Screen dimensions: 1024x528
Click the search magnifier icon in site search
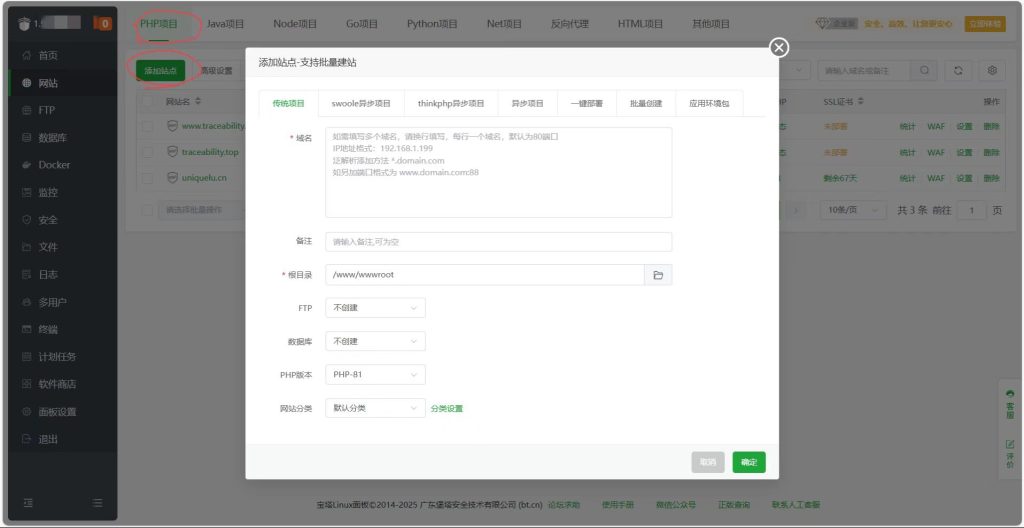click(925, 71)
